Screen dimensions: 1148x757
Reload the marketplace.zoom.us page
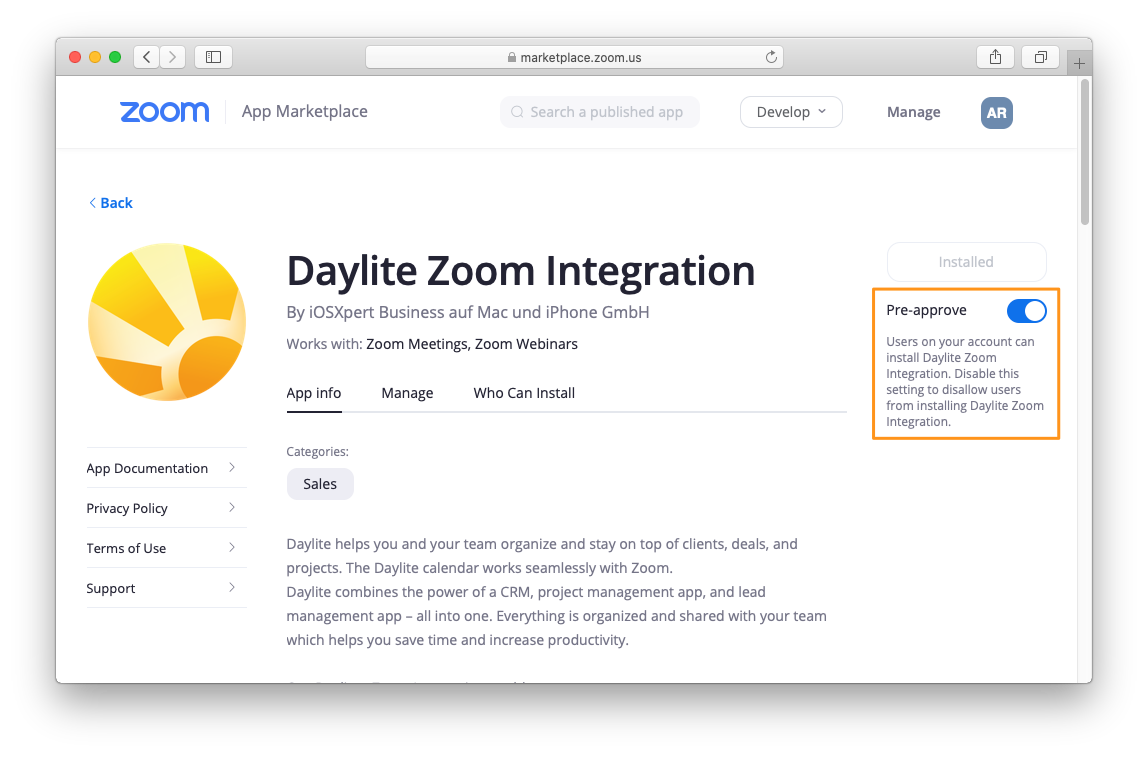point(771,57)
